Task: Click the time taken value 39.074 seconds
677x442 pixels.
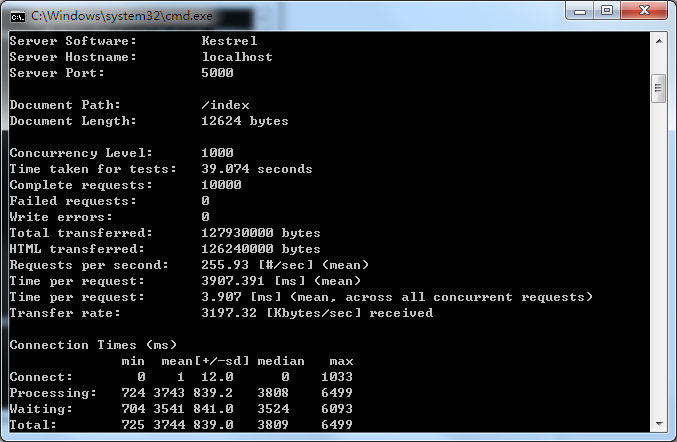Action: tap(257, 169)
